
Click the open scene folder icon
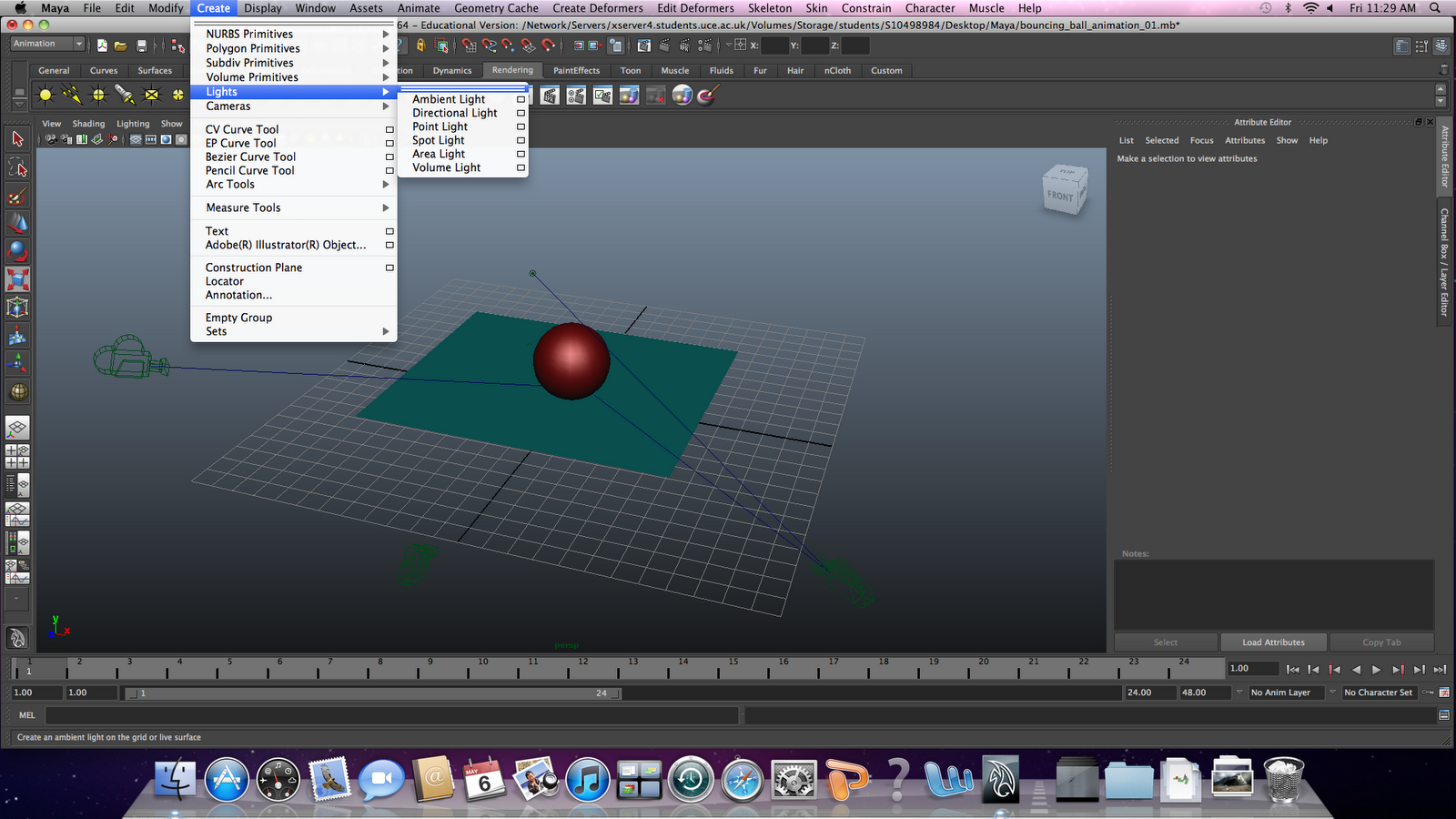[x=120, y=45]
